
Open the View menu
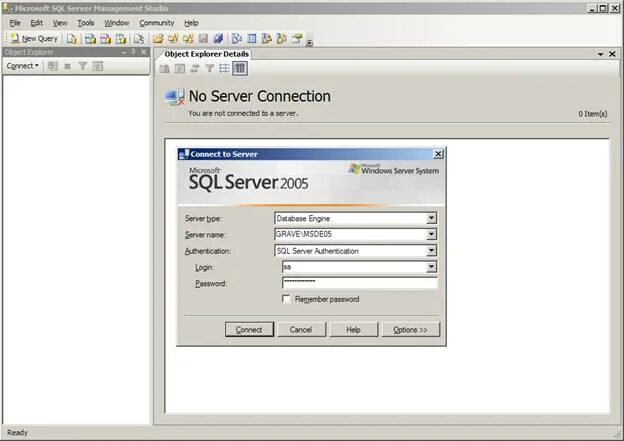(60, 23)
